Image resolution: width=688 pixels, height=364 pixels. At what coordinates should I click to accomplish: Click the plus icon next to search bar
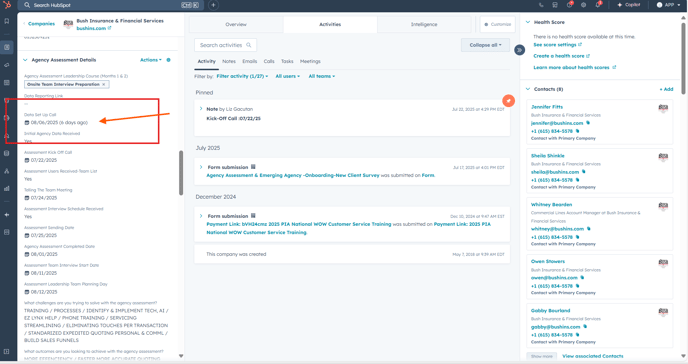213,5
